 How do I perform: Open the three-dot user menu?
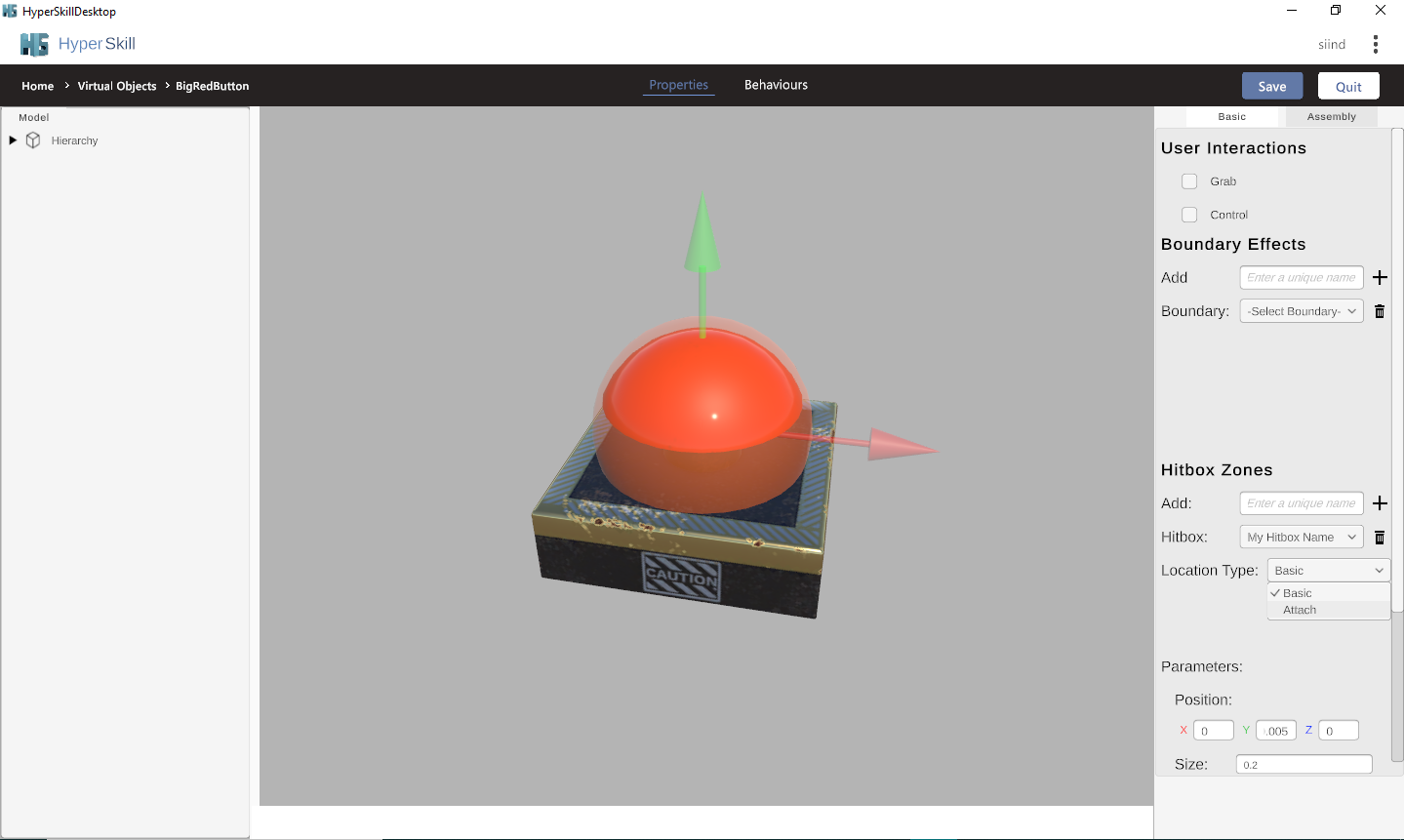1375,44
